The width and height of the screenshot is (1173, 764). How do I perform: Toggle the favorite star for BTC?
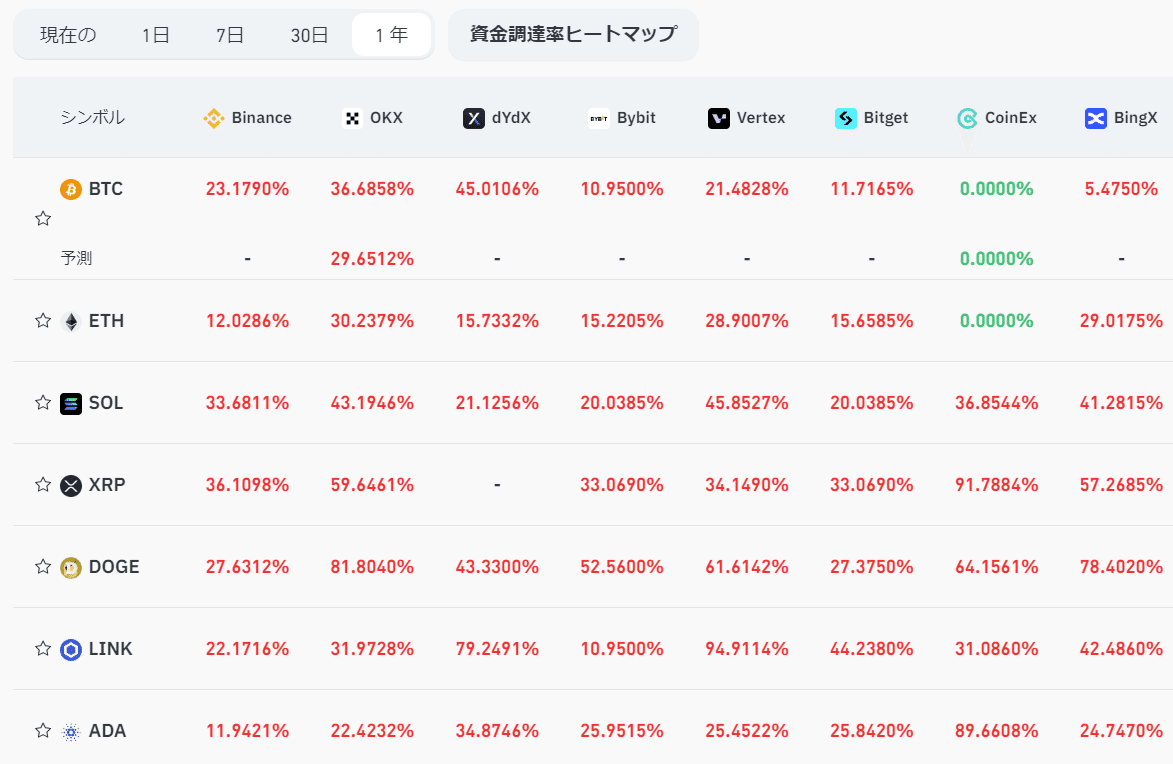tap(42, 218)
